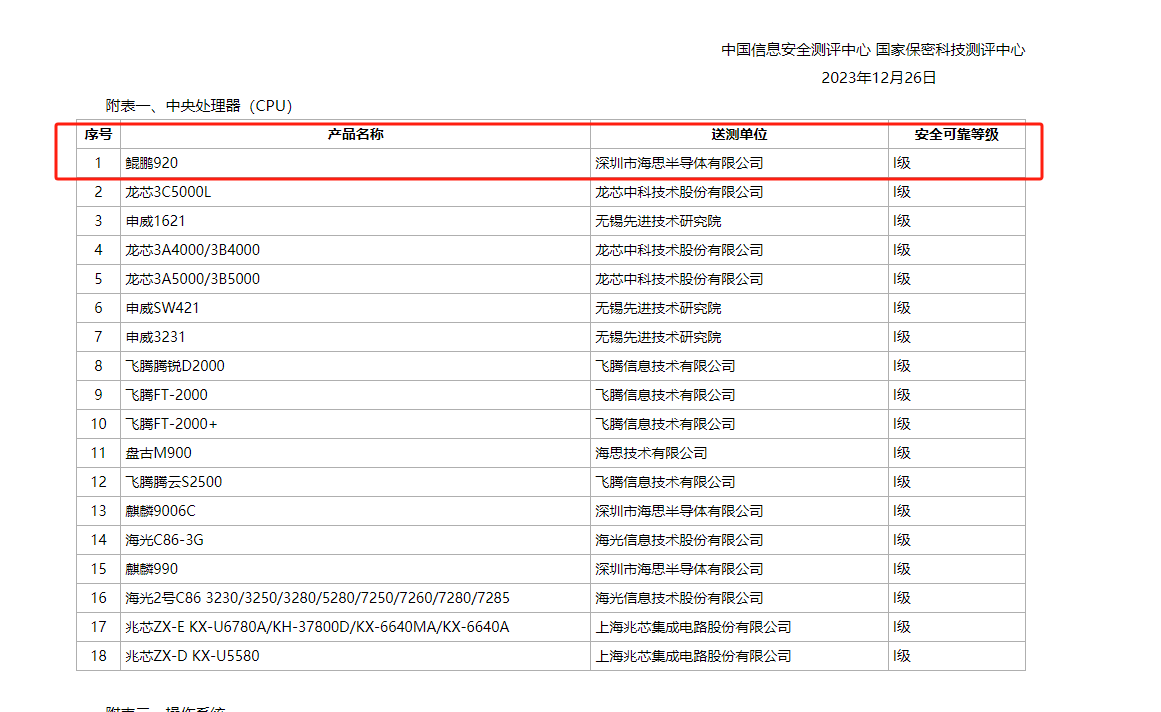The width and height of the screenshot is (1161, 712).
Task: Click the 海光2号C86 3230/3250 product entry
Action: pos(318,598)
